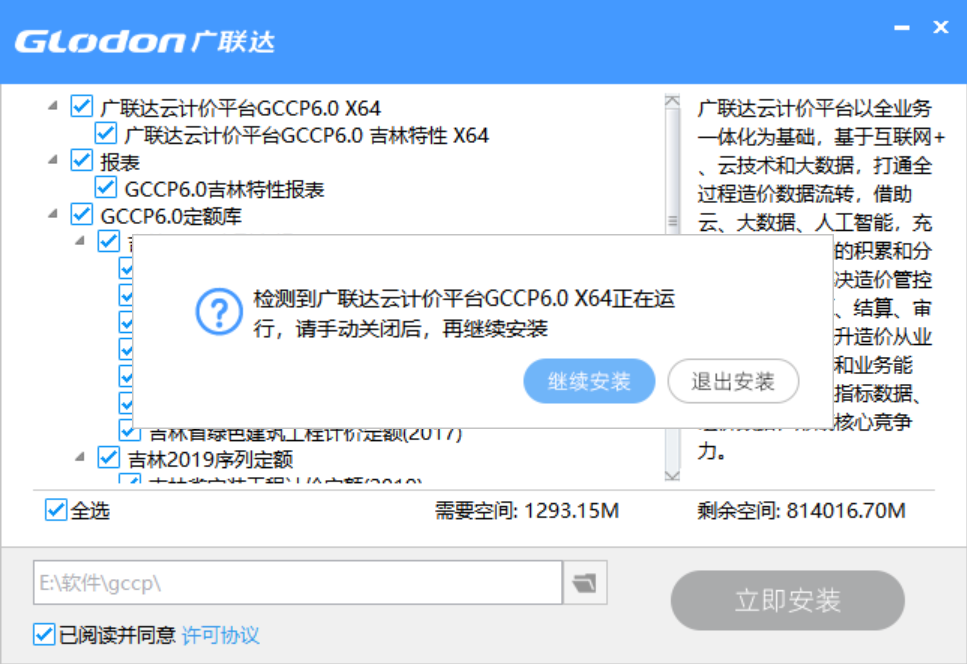Click 剩余空间: 814016.70M text
This screenshot has height=664, width=967.
[801, 510]
